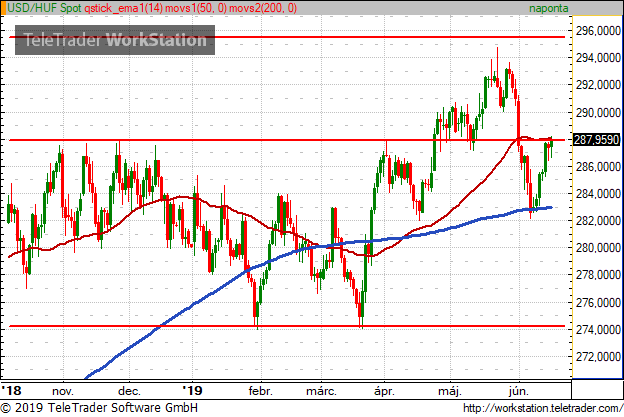Click the 280,0000 price axis label
This screenshot has width=624, height=417.
coord(598,247)
